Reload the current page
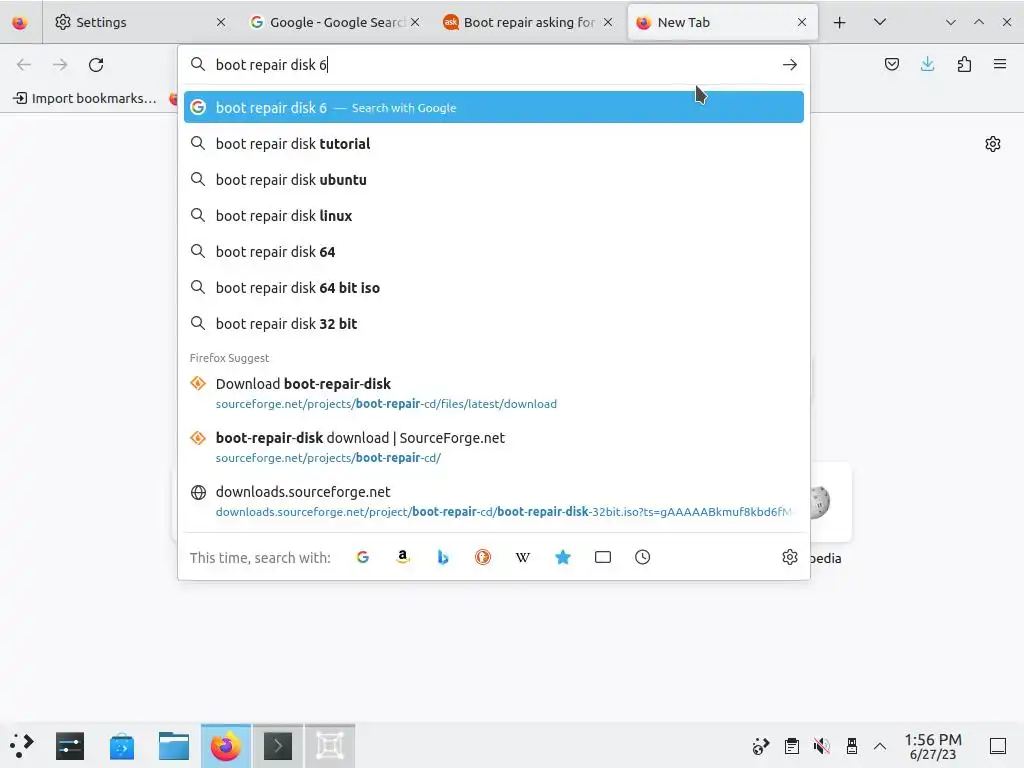 pos(96,65)
